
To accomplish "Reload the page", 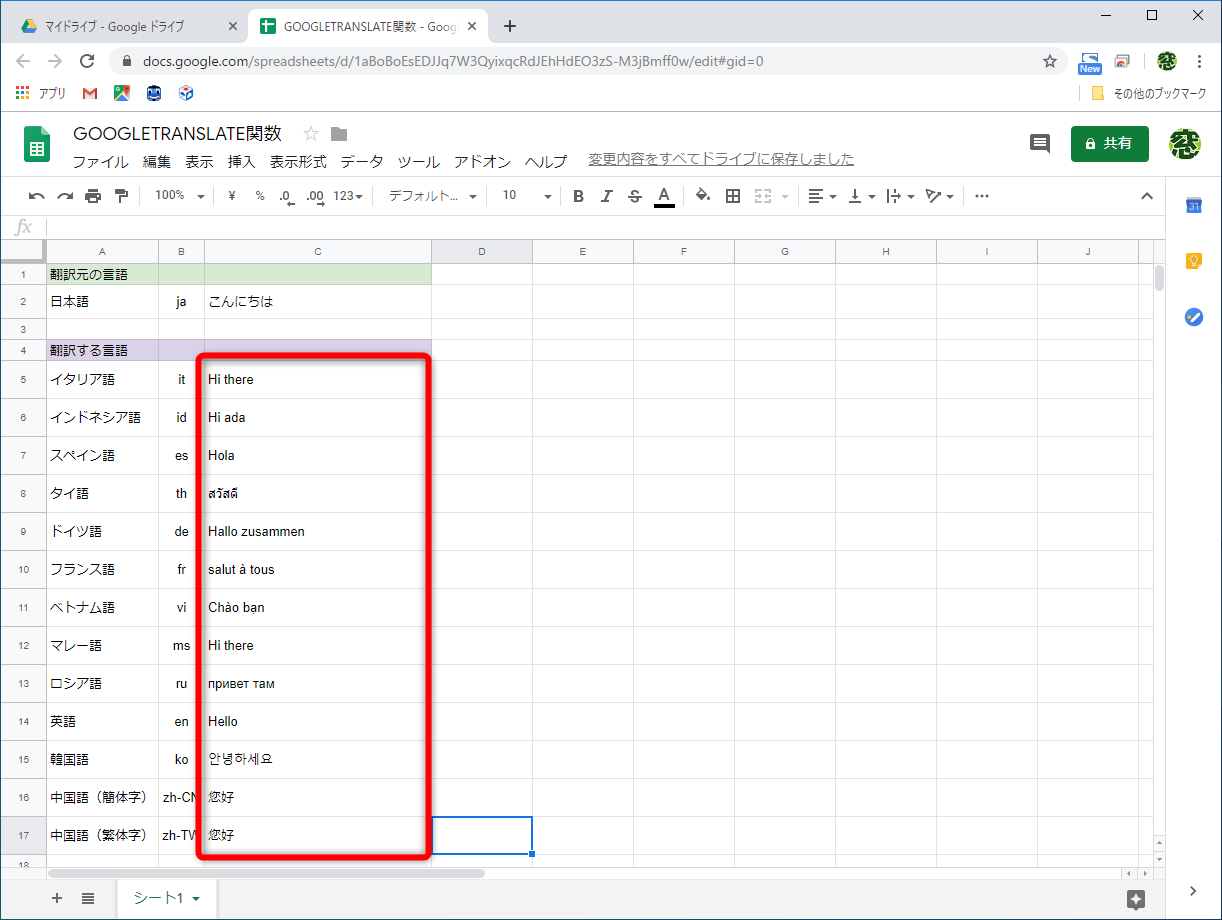I will (x=87, y=61).
